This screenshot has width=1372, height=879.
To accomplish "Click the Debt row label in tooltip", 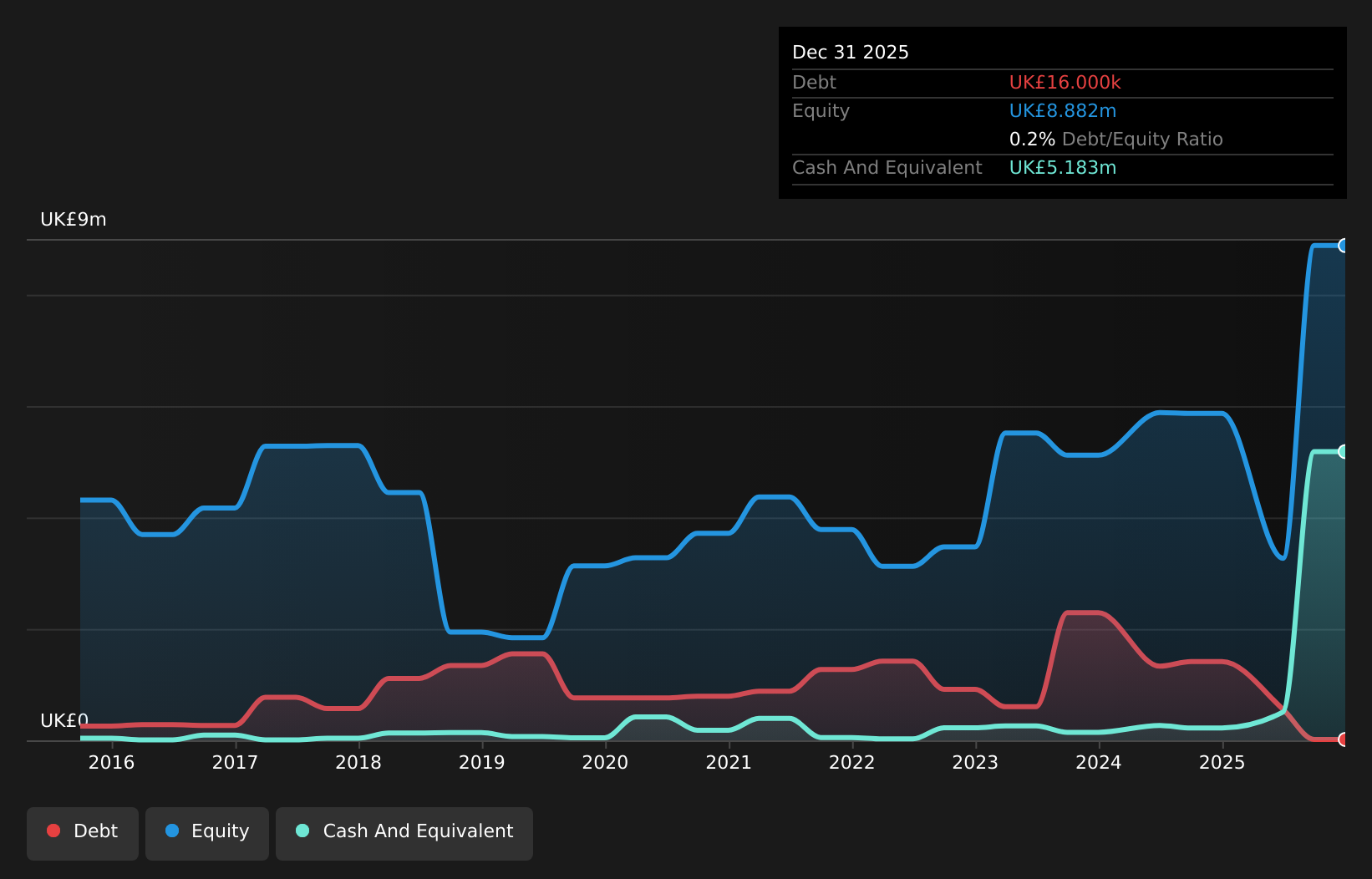I will [814, 82].
